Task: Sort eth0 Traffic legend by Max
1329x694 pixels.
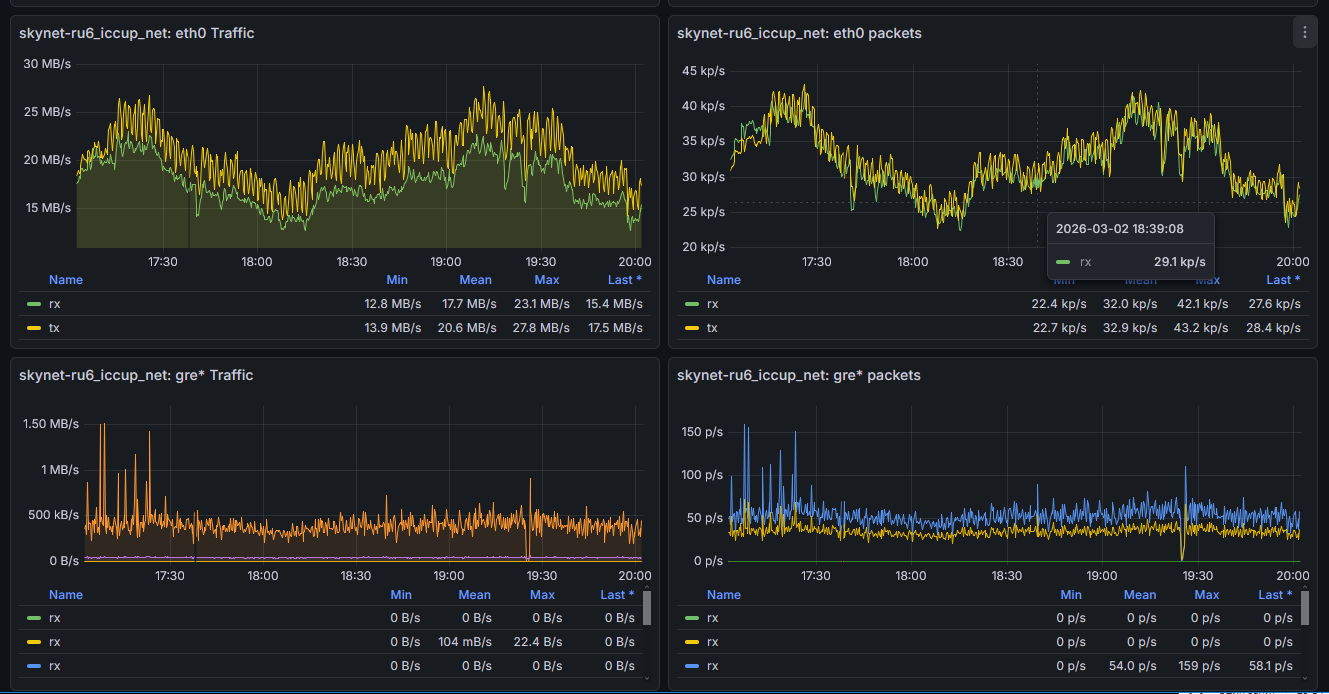Action: pos(547,280)
